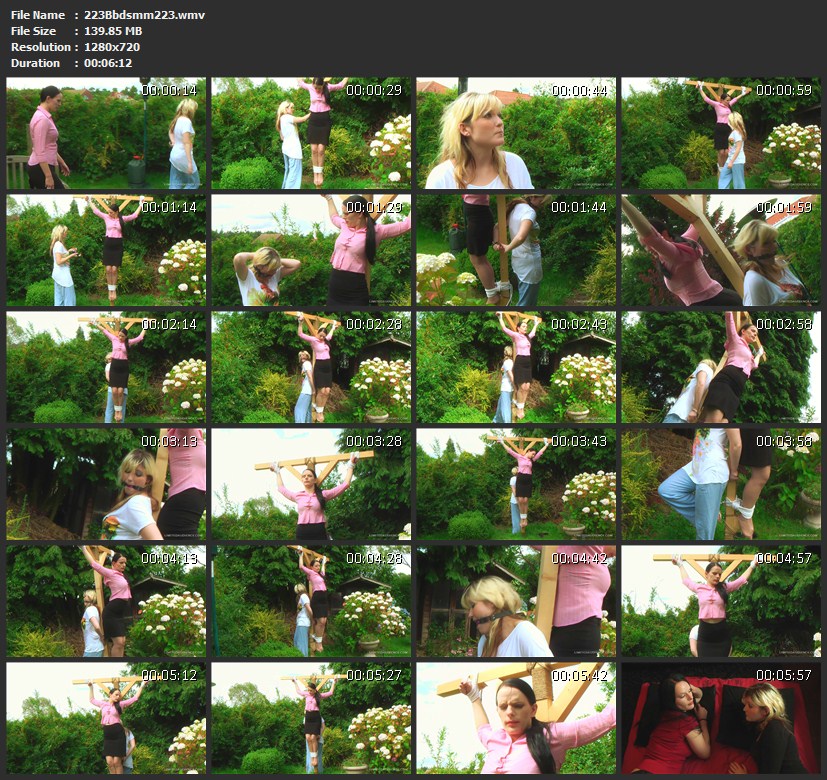Select the thumbnail at 00:03:58

pyautogui.click(x=721, y=485)
